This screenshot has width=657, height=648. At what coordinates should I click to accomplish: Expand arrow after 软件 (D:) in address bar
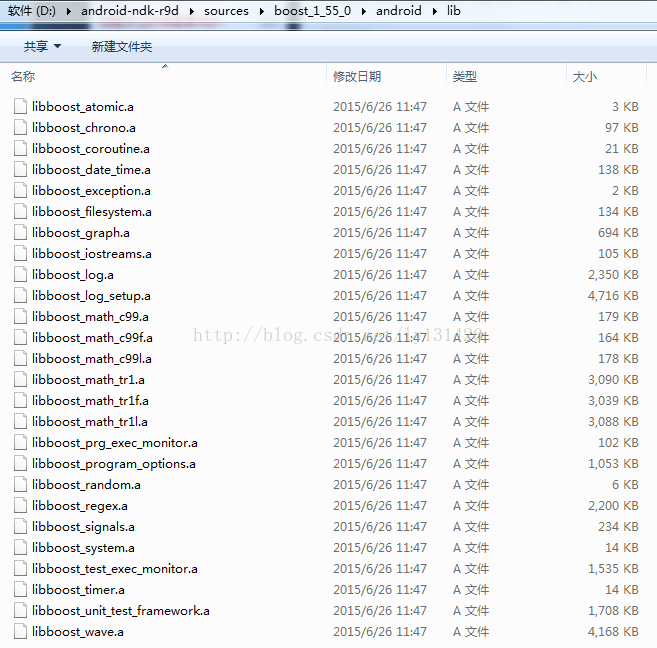point(68,11)
